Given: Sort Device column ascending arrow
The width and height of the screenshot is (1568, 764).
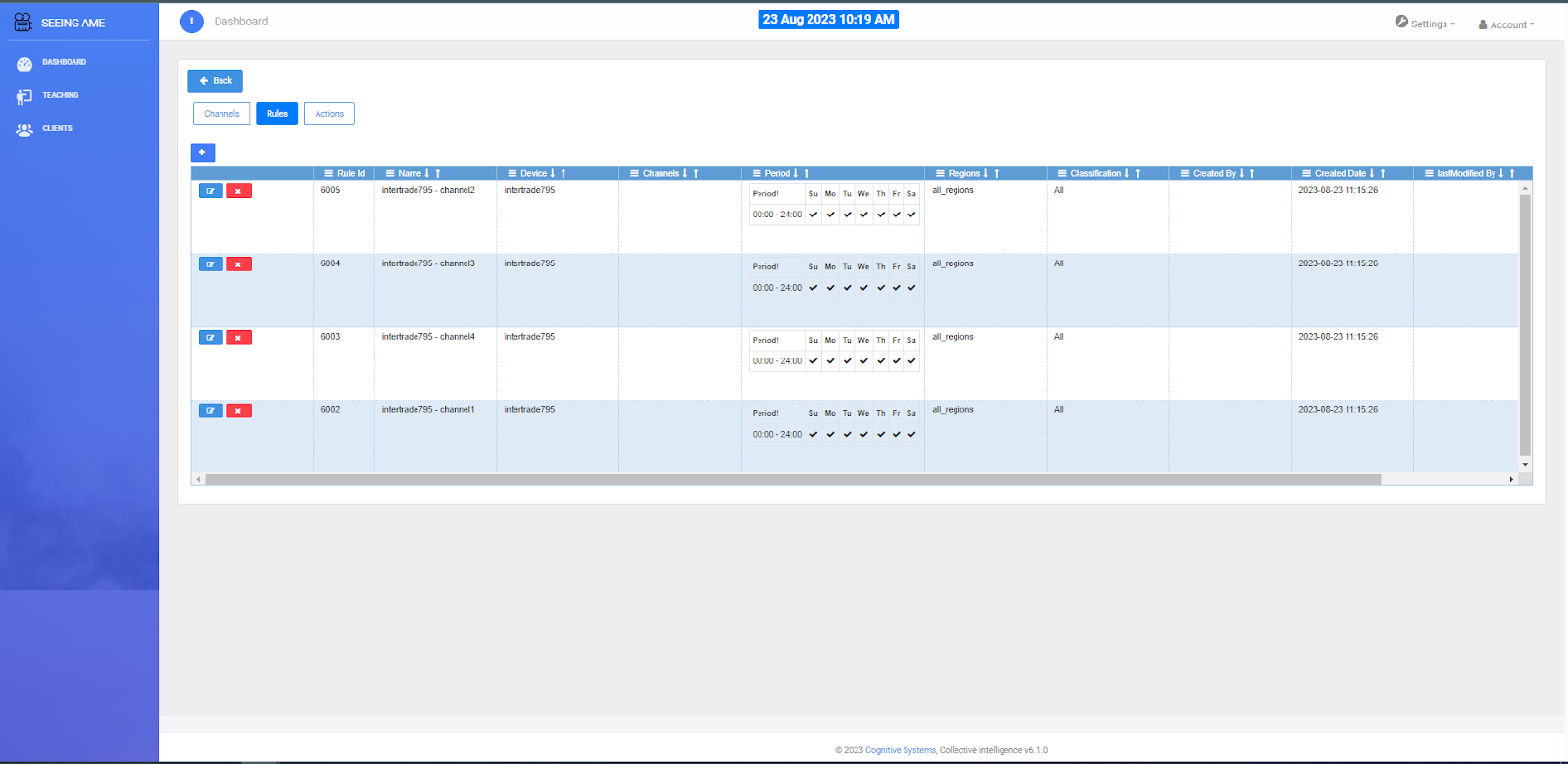Looking at the screenshot, I should pos(563,173).
